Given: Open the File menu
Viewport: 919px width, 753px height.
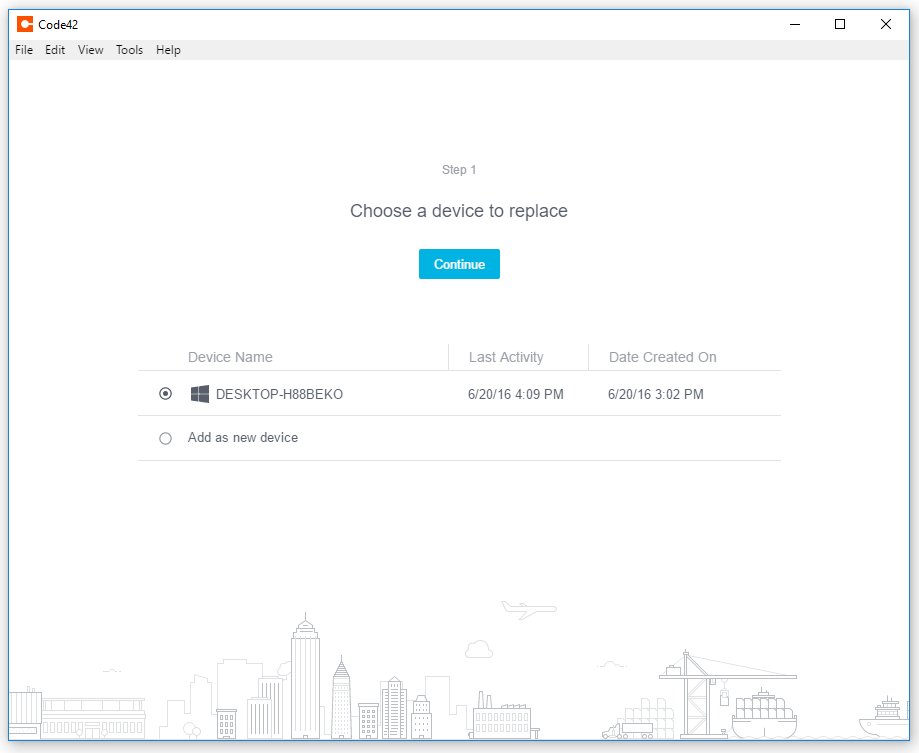Looking at the screenshot, I should pos(23,49).
